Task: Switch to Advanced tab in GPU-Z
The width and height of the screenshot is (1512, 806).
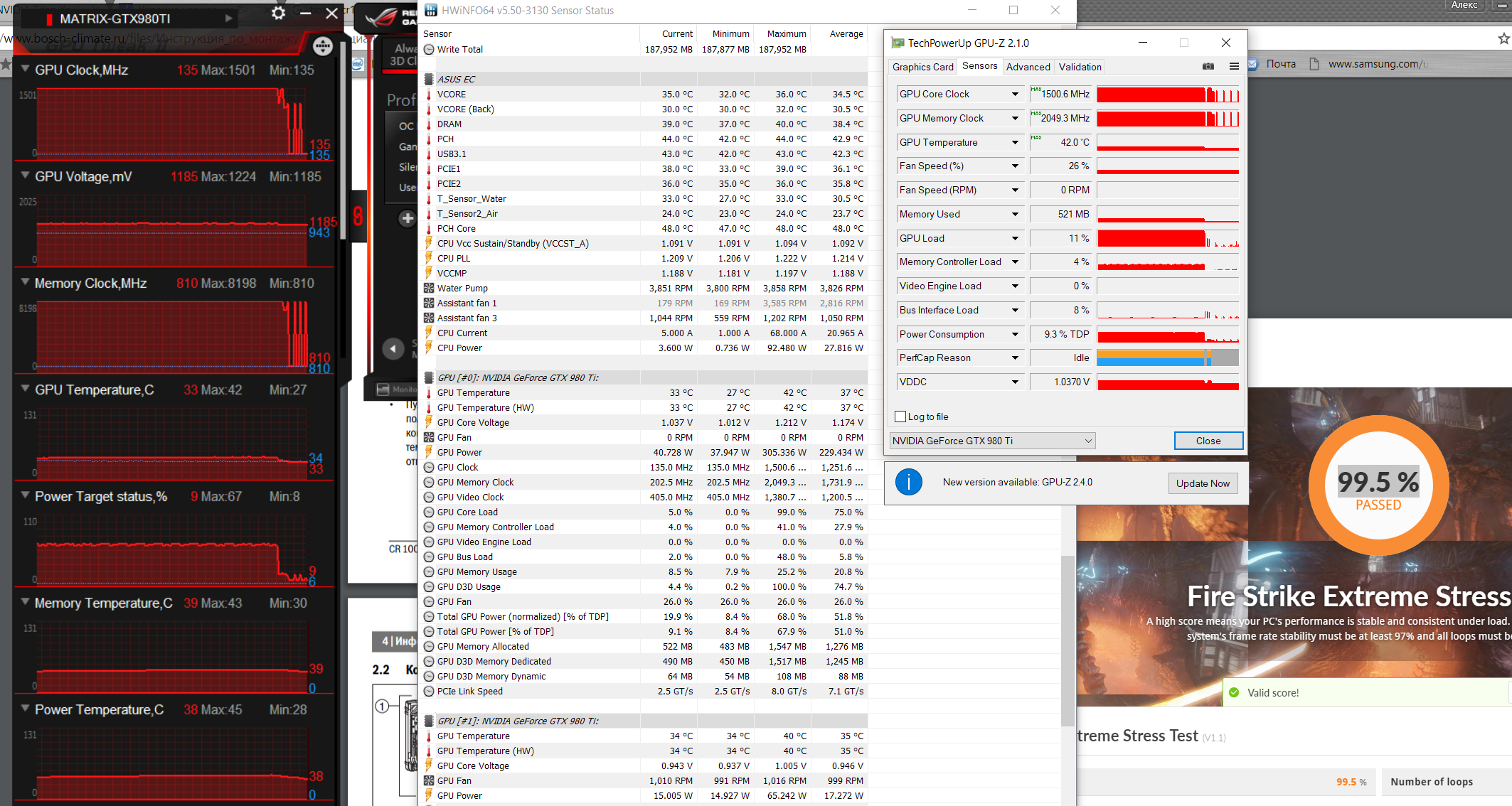Action: tap(1028, 67)
